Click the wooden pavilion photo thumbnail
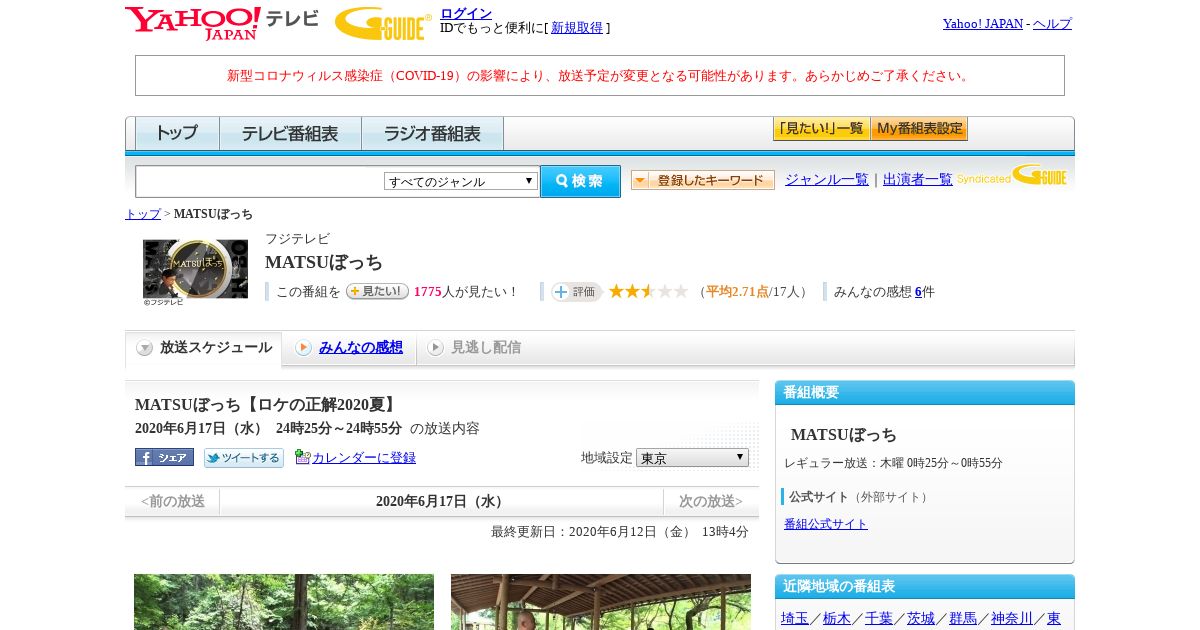Viewport: 1200px width, 630px height. [601, 602]
